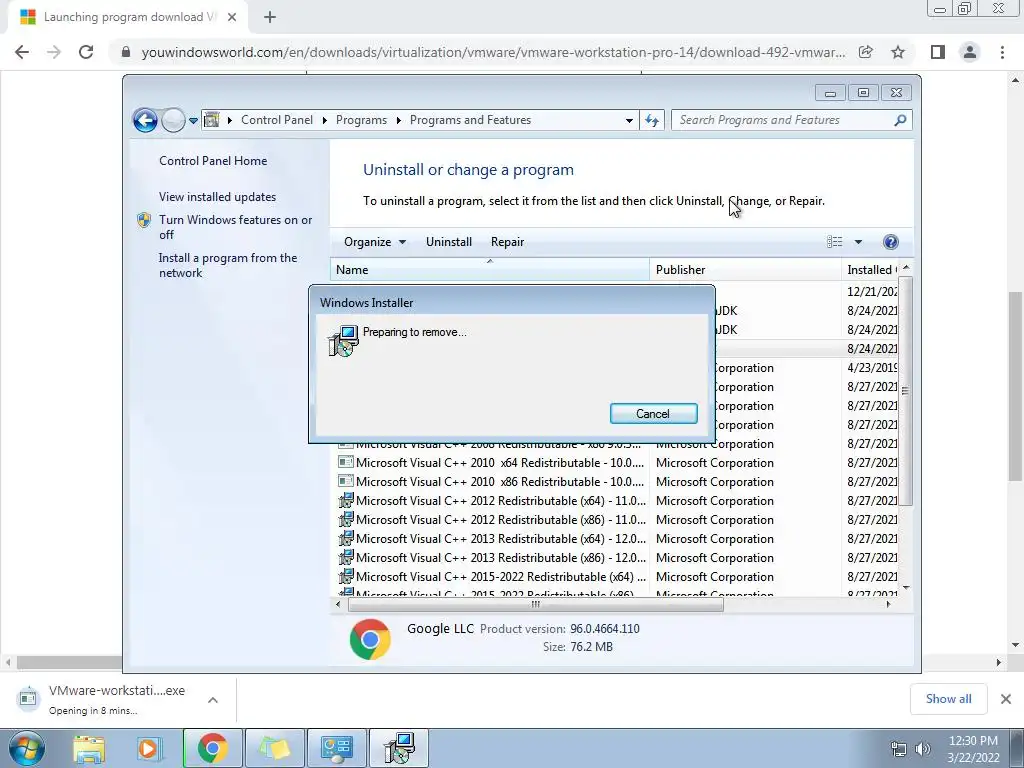Viewport: 1024px width, 768px height.
Task: Open the Chrome profile avatar icon
Action: pos(970,52)
